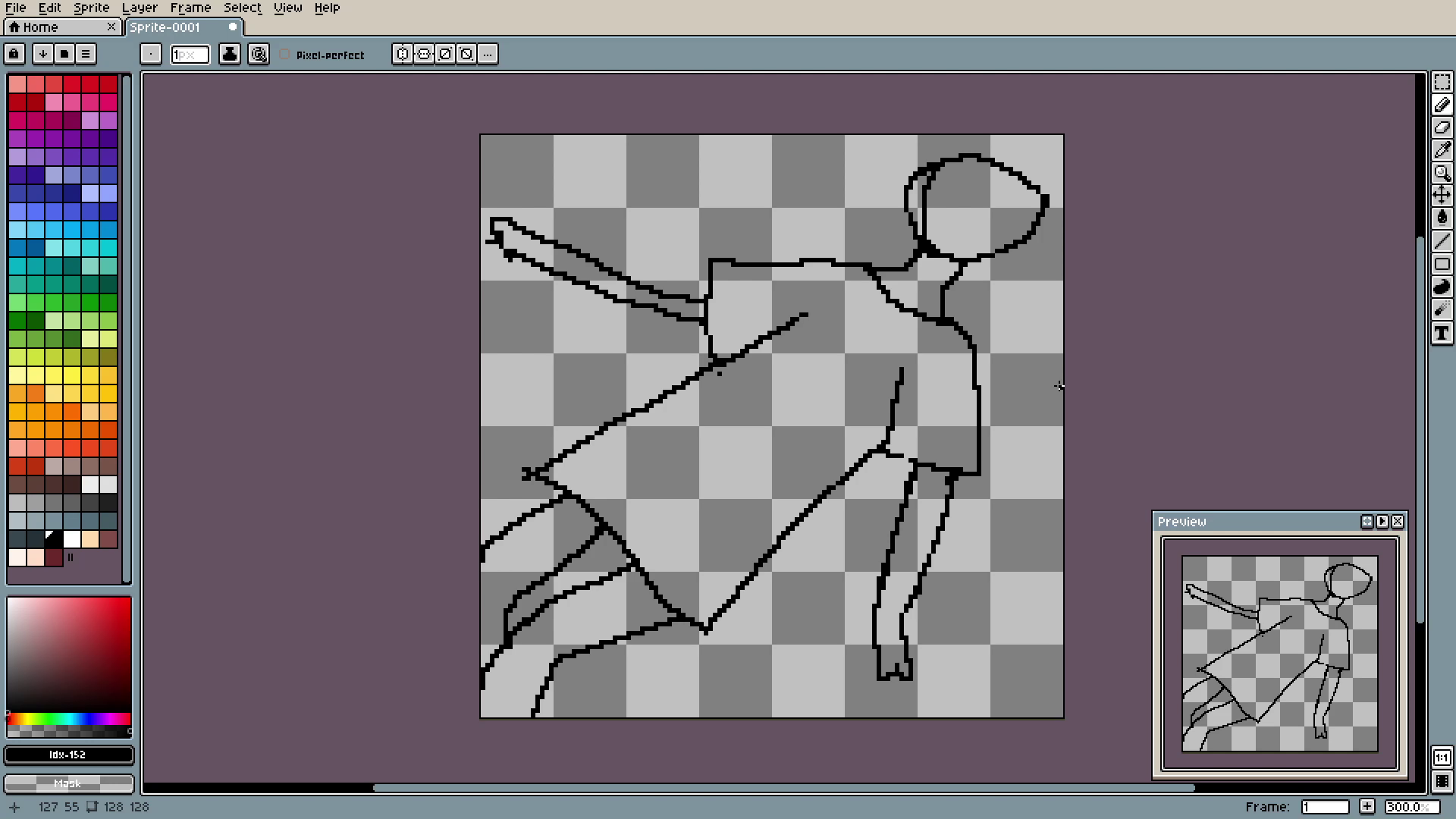
Task: Switch to the Home tab
Action: click(x=39, y=27)
